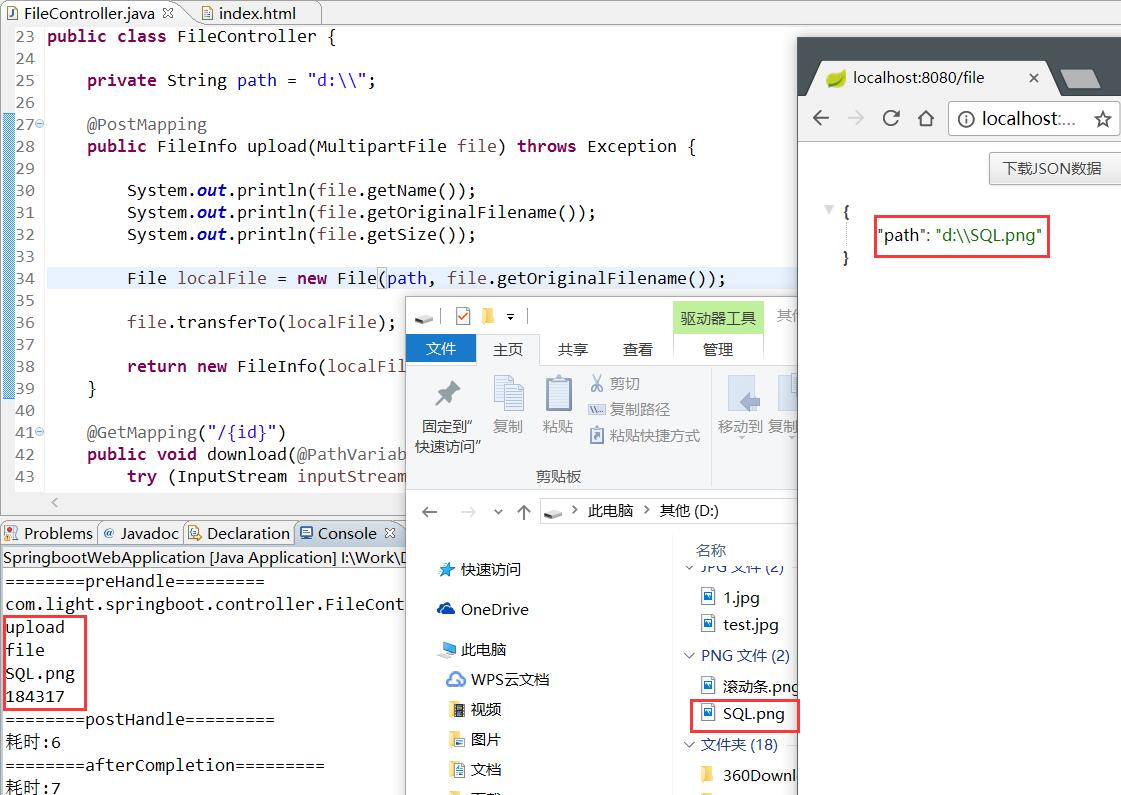The height and width of the screenshot is (795, 1121).
Task: Open the Explorer recent locations dropdown arrow
Action: (x=498, y=512)
